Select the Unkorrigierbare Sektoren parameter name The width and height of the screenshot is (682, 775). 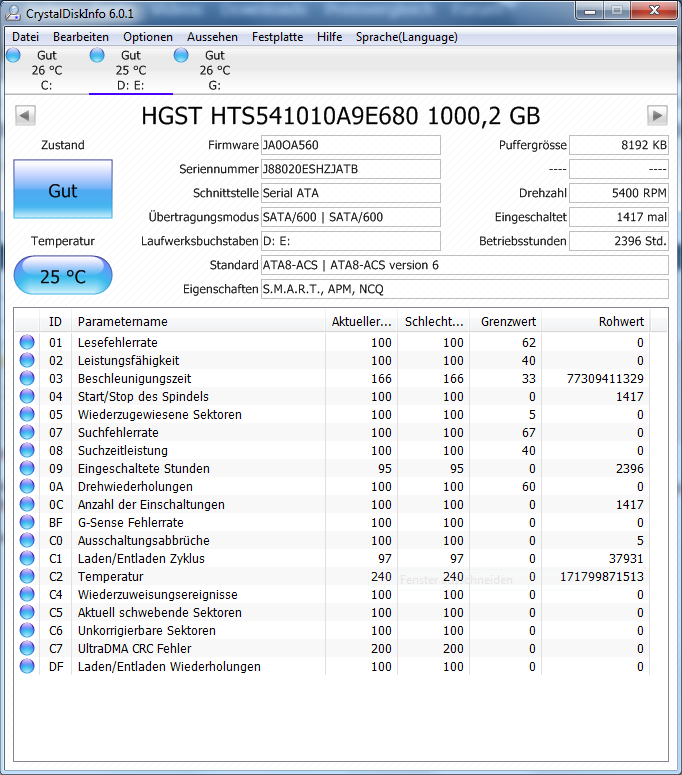147,631
